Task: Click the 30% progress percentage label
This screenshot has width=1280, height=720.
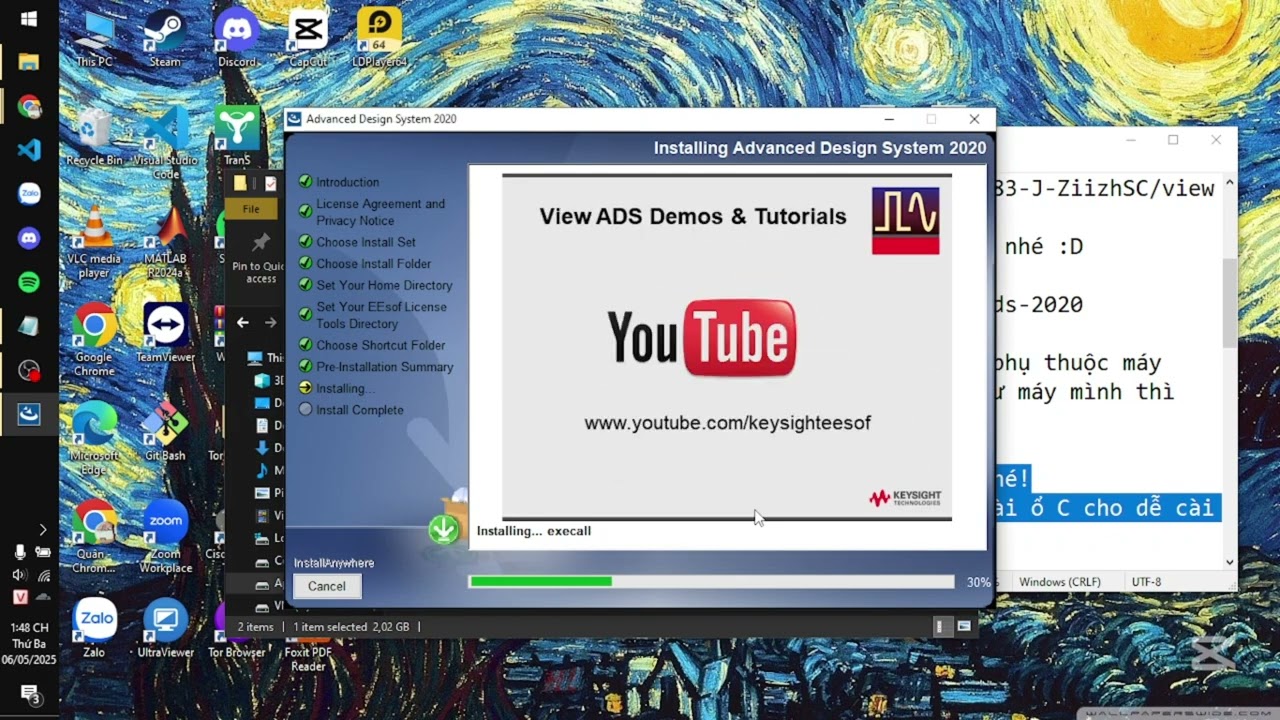Action: coord(978,582)
